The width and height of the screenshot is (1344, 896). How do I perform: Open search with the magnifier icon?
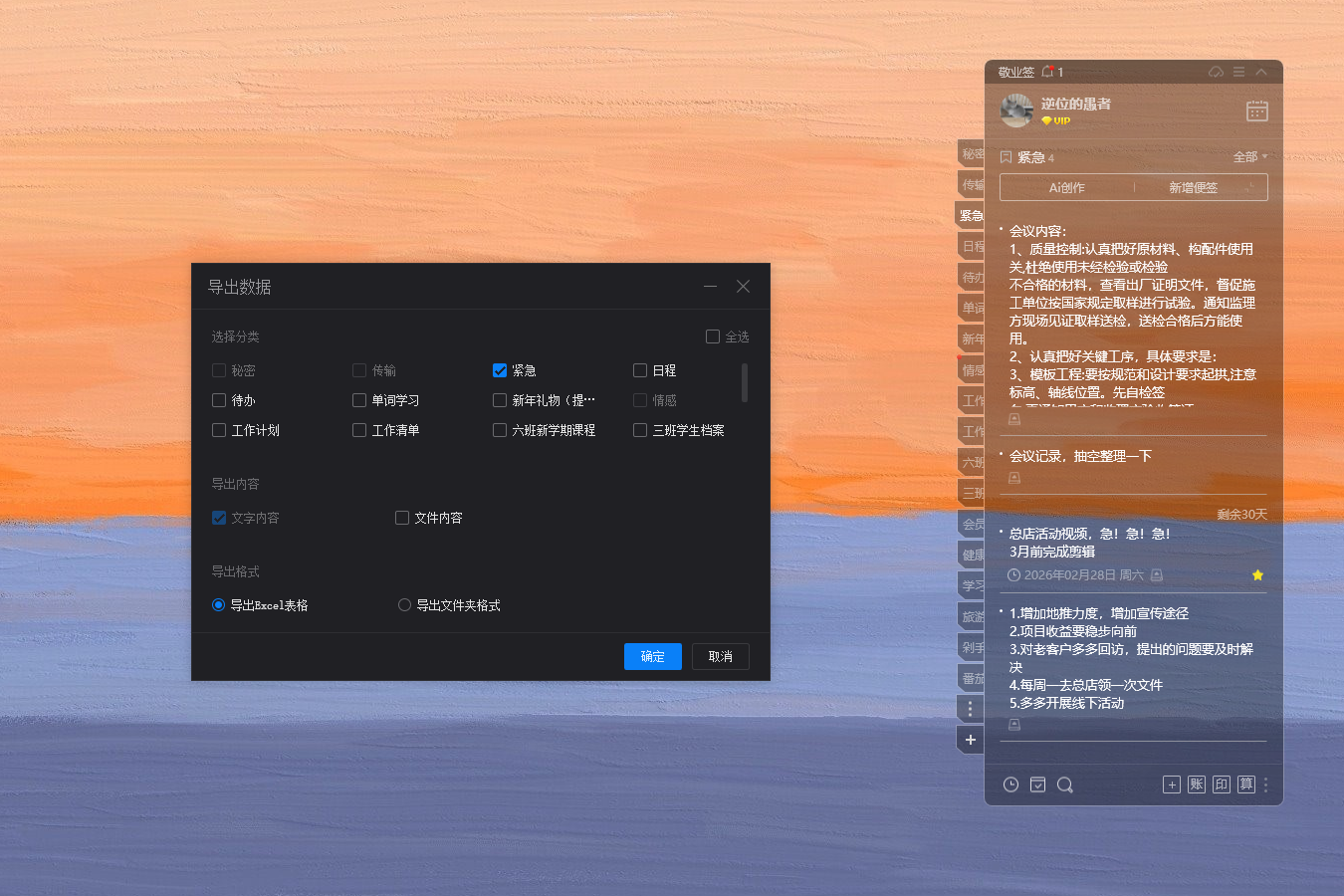pyautogui.click(x=1065, y=784)
